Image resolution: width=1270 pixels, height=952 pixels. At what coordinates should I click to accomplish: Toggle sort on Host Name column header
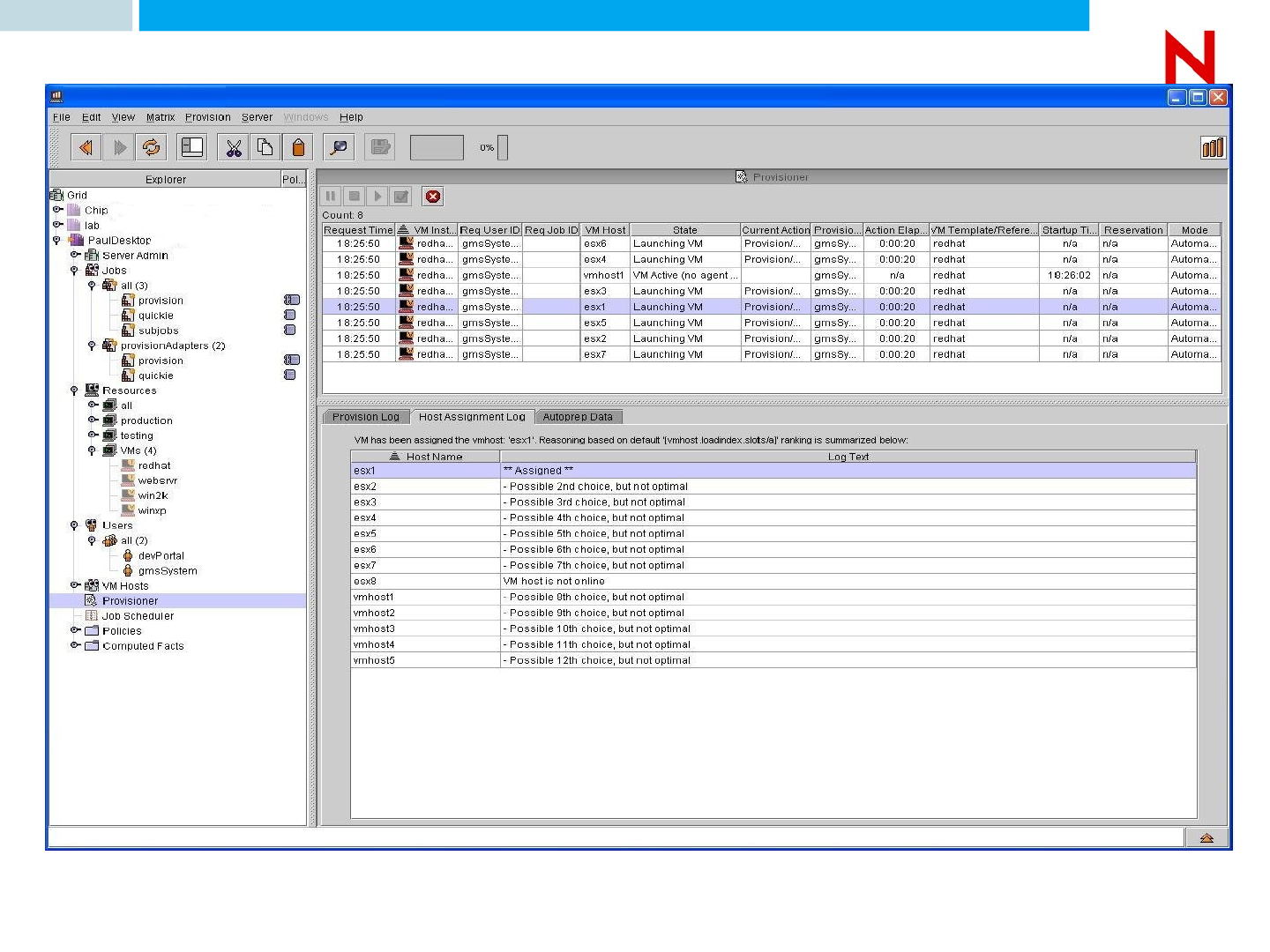coord(426,457)
